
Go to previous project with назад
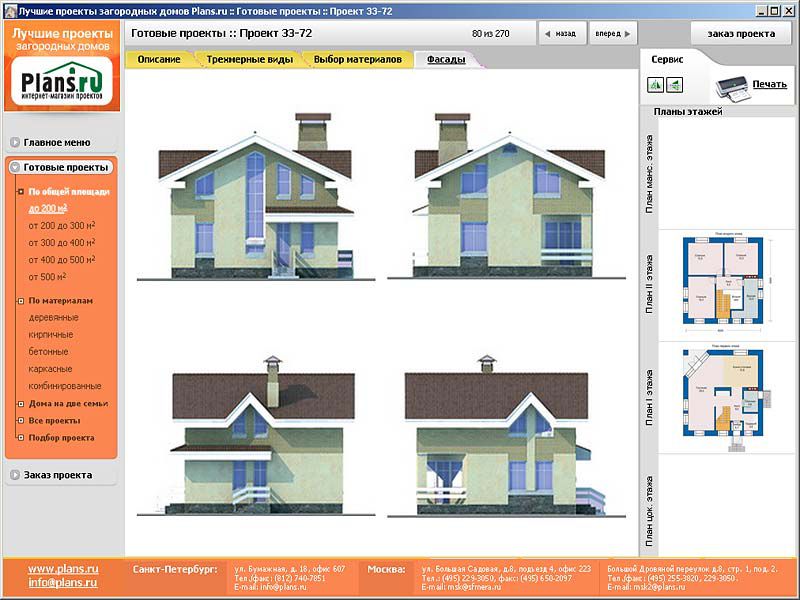pos(560,33)
